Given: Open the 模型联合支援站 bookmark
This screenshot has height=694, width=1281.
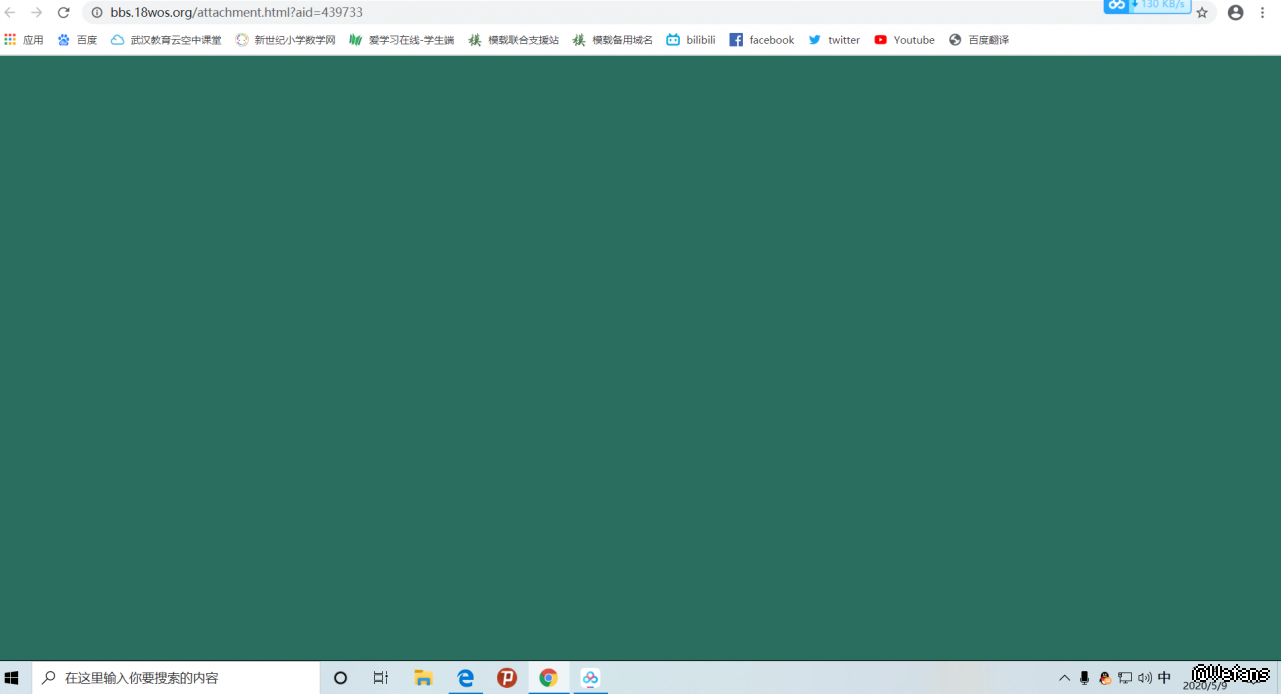Looking at the screenshot, I should pyautogui.click(x=514, y=40).
